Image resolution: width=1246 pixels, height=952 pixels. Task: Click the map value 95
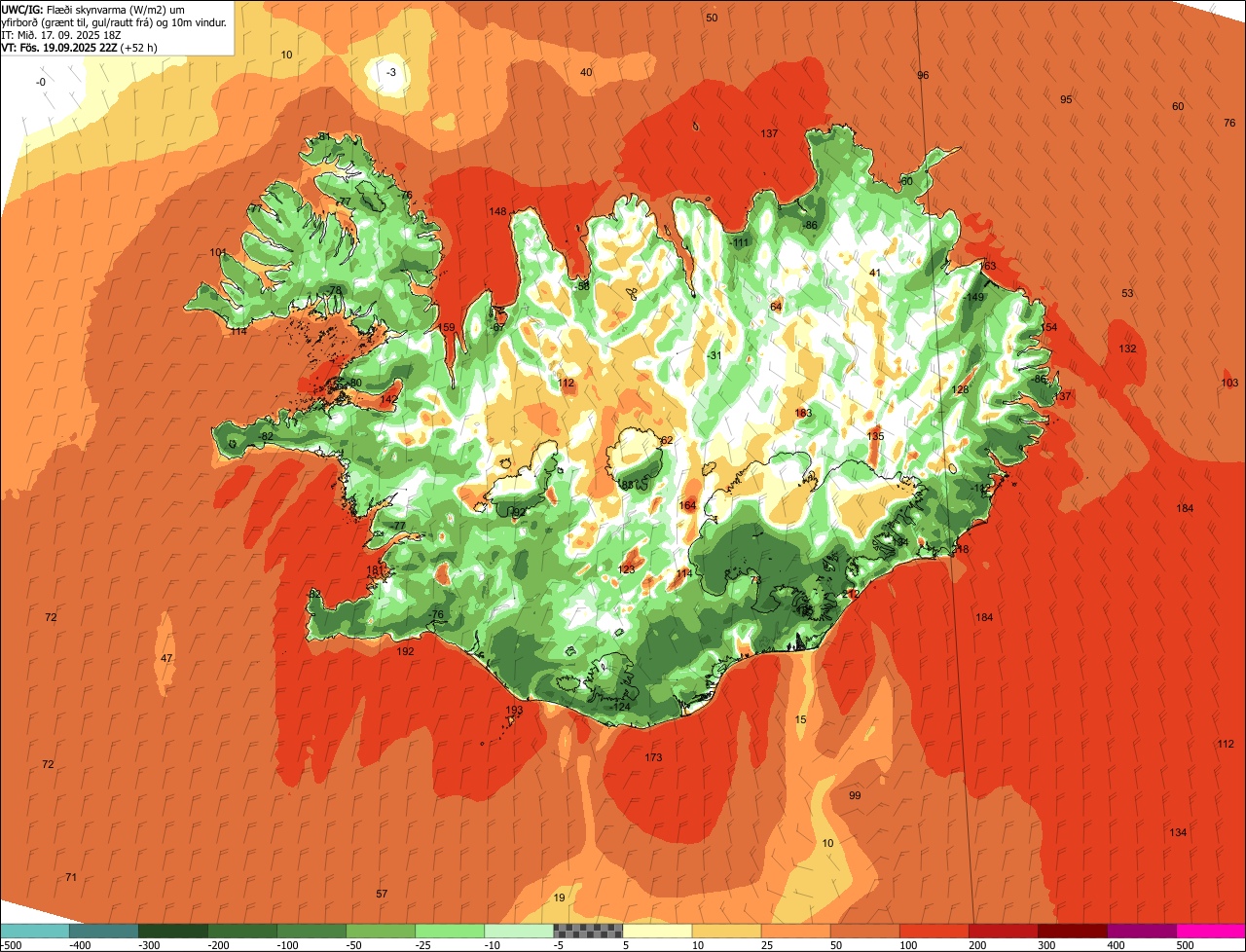pos(1066,99)
